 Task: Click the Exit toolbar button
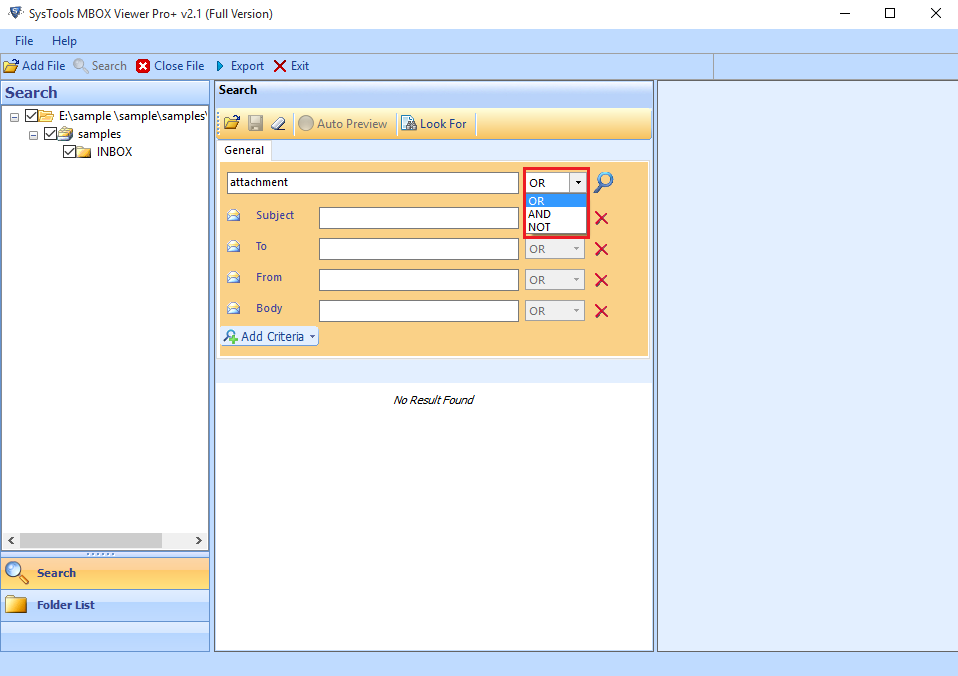[x=291, y=66]
